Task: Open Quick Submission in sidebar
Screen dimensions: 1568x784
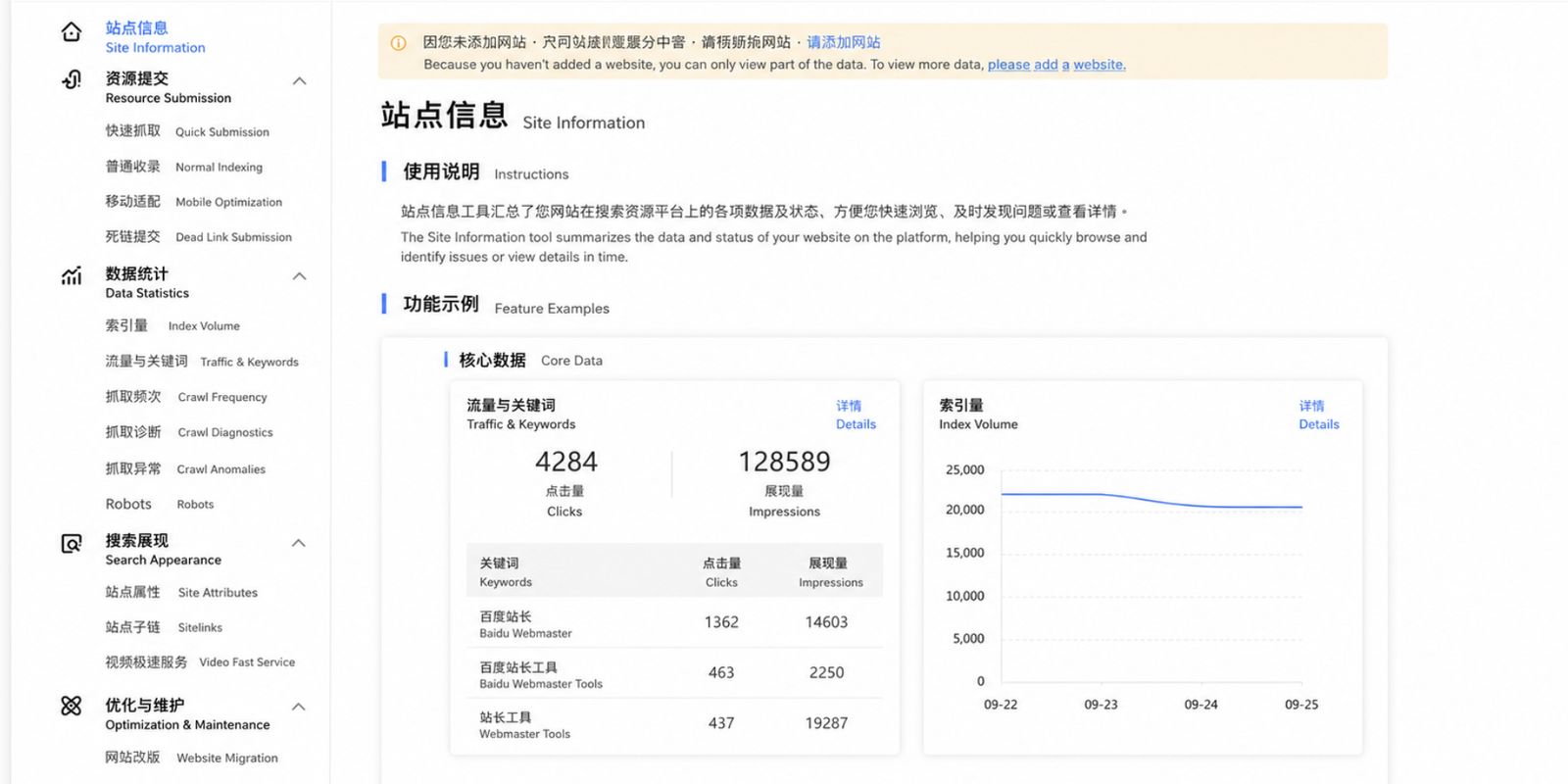Action: tap(187, 131)
